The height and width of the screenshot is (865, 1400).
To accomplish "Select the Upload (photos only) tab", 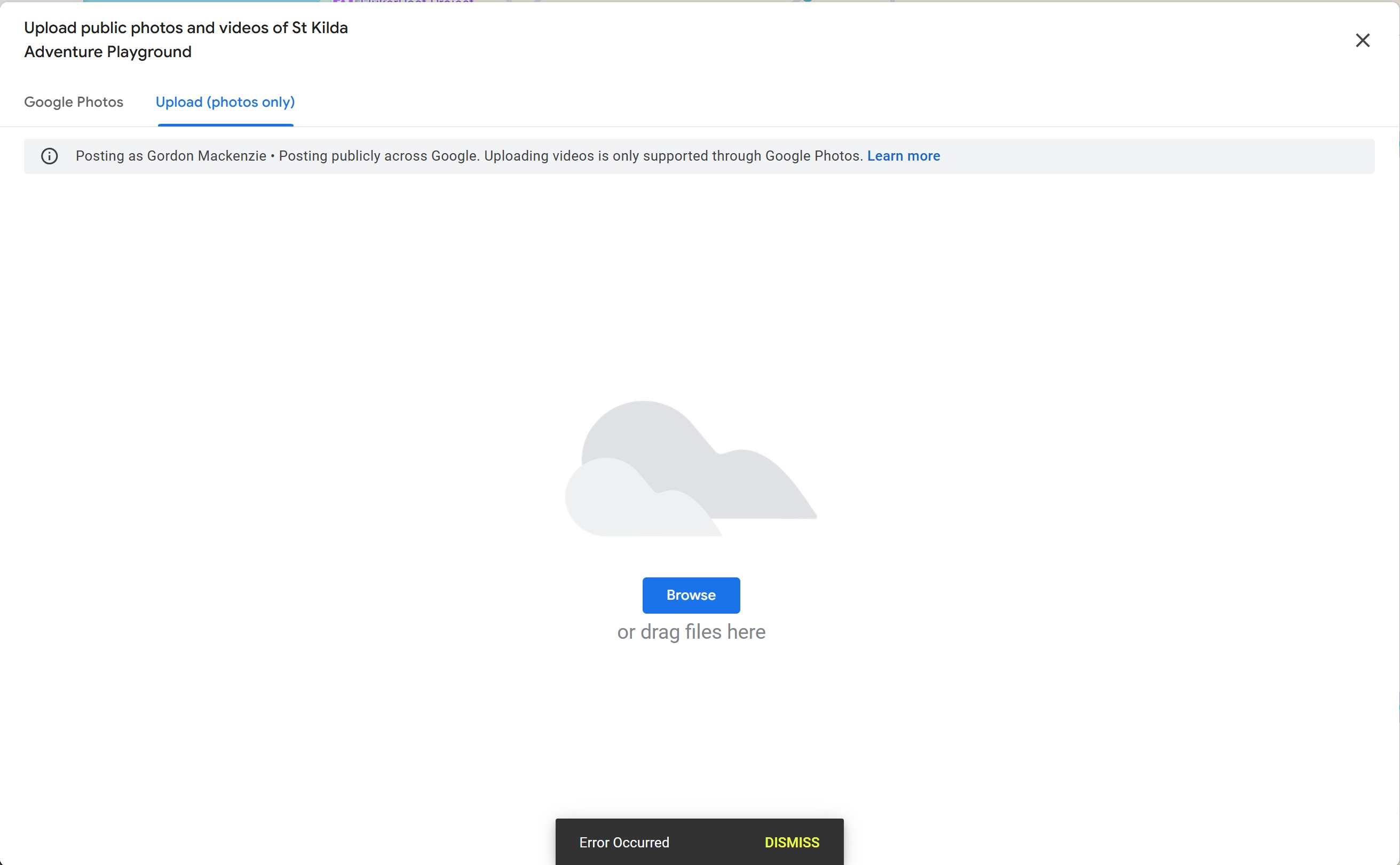I will point(225,102).
